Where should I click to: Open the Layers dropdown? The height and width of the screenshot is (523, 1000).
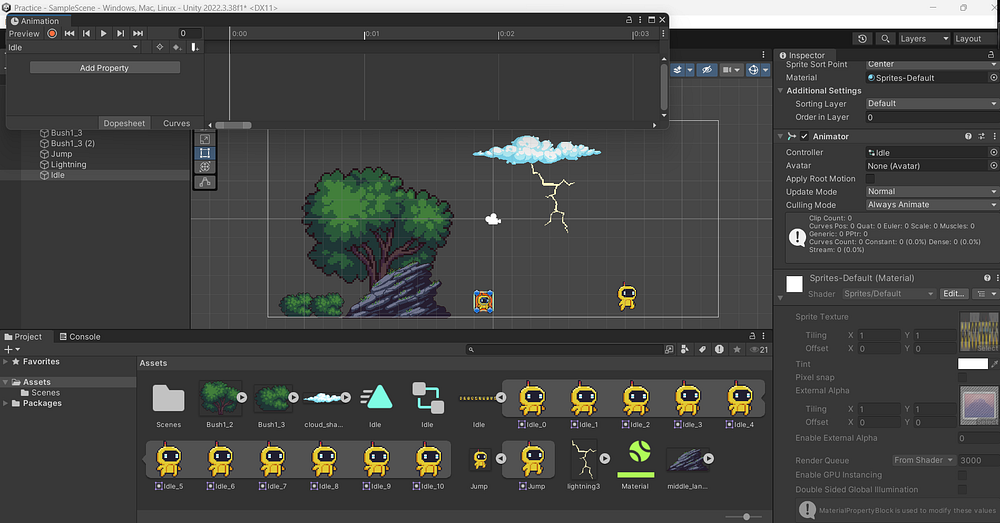923,39
